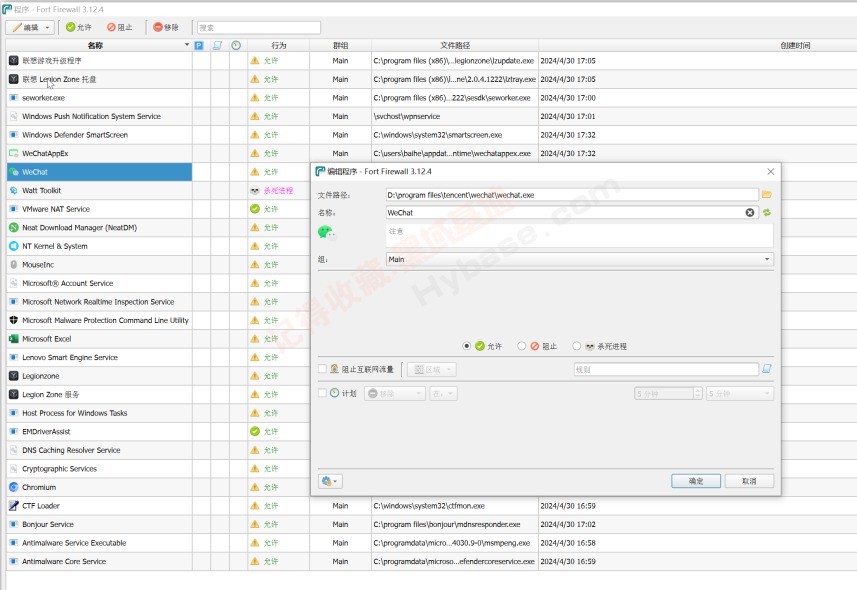The width and height of the screenshot is (857, 590).
Task: Sort by the parked column header icon
Action: [x=199, y=45]
